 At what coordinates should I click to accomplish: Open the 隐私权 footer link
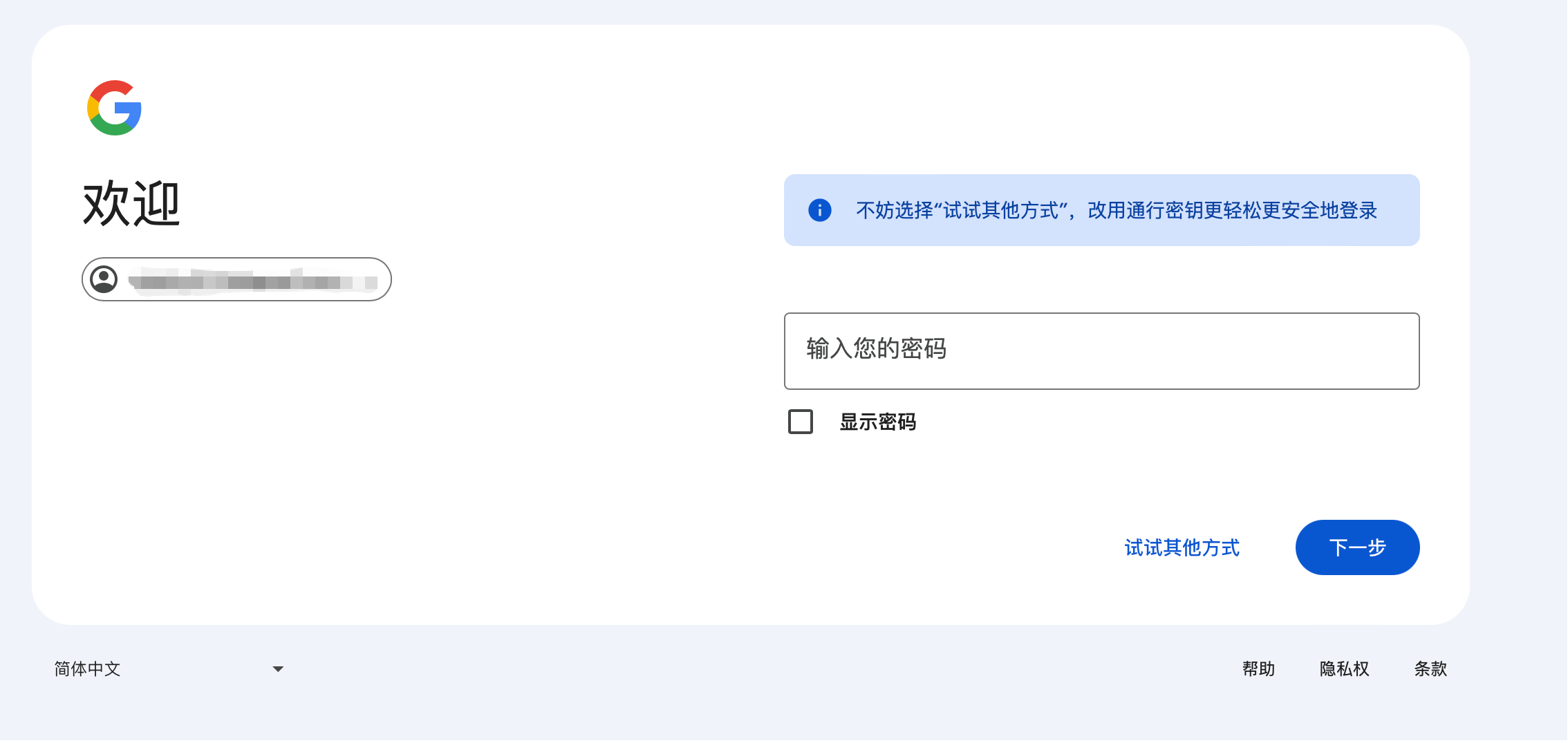pyautogui.click(x=1344, y=669)
